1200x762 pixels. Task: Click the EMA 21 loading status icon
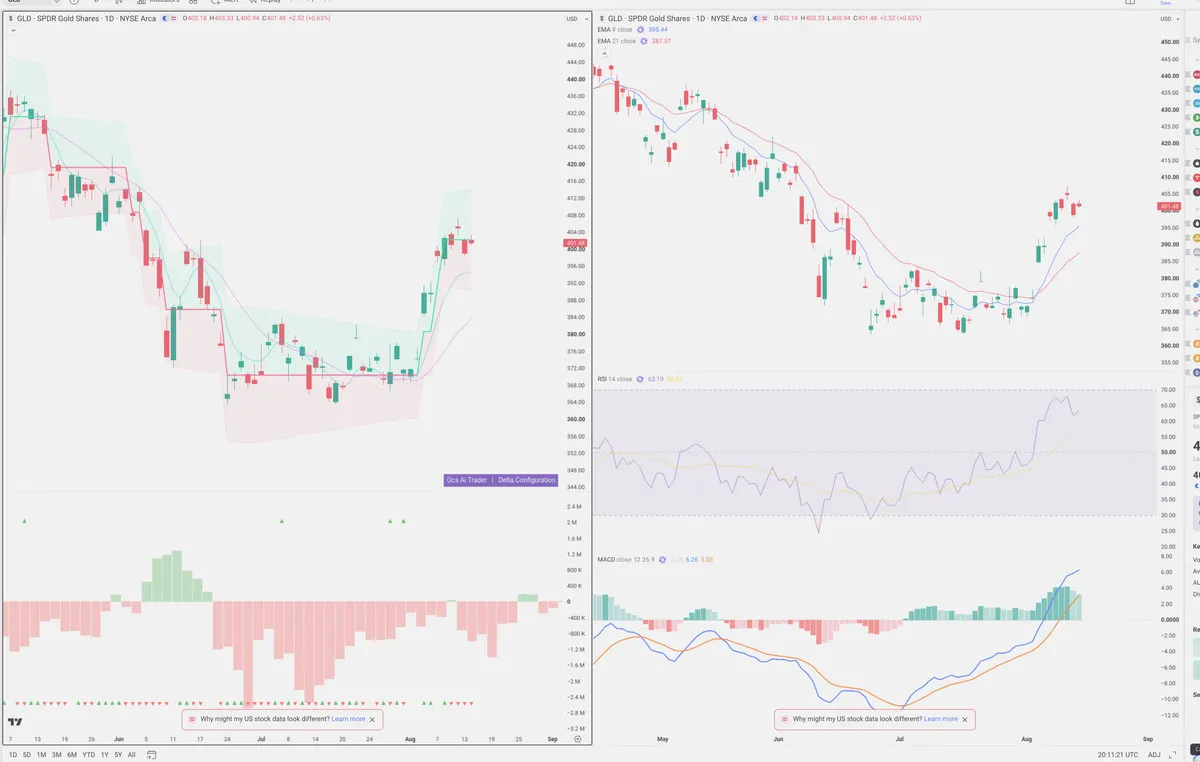pos(644,41)
